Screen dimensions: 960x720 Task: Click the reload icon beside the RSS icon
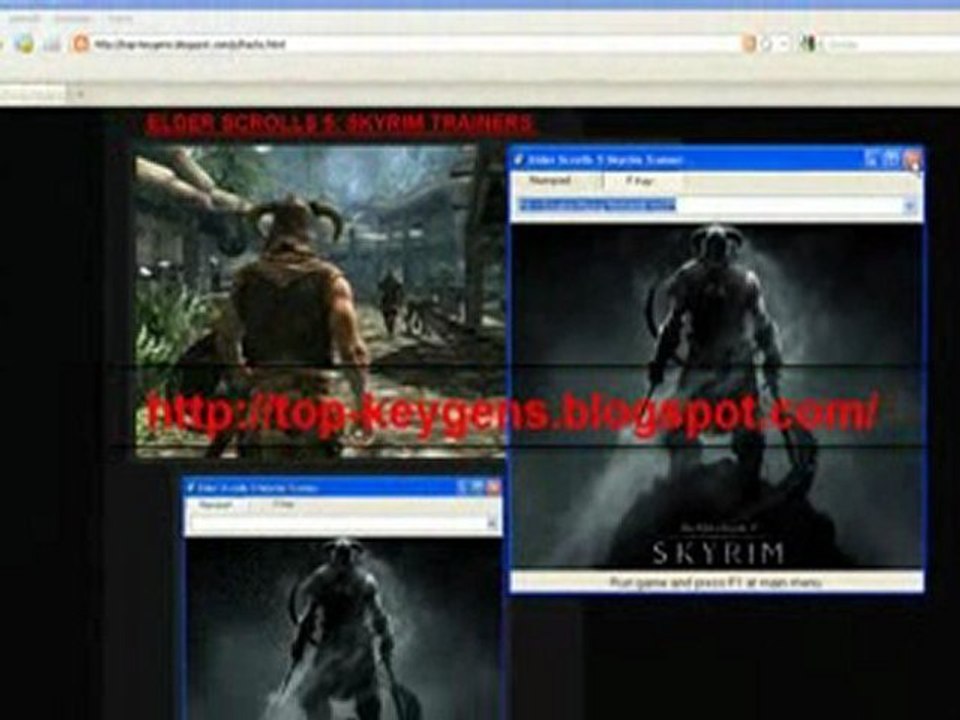coord(766,44)
